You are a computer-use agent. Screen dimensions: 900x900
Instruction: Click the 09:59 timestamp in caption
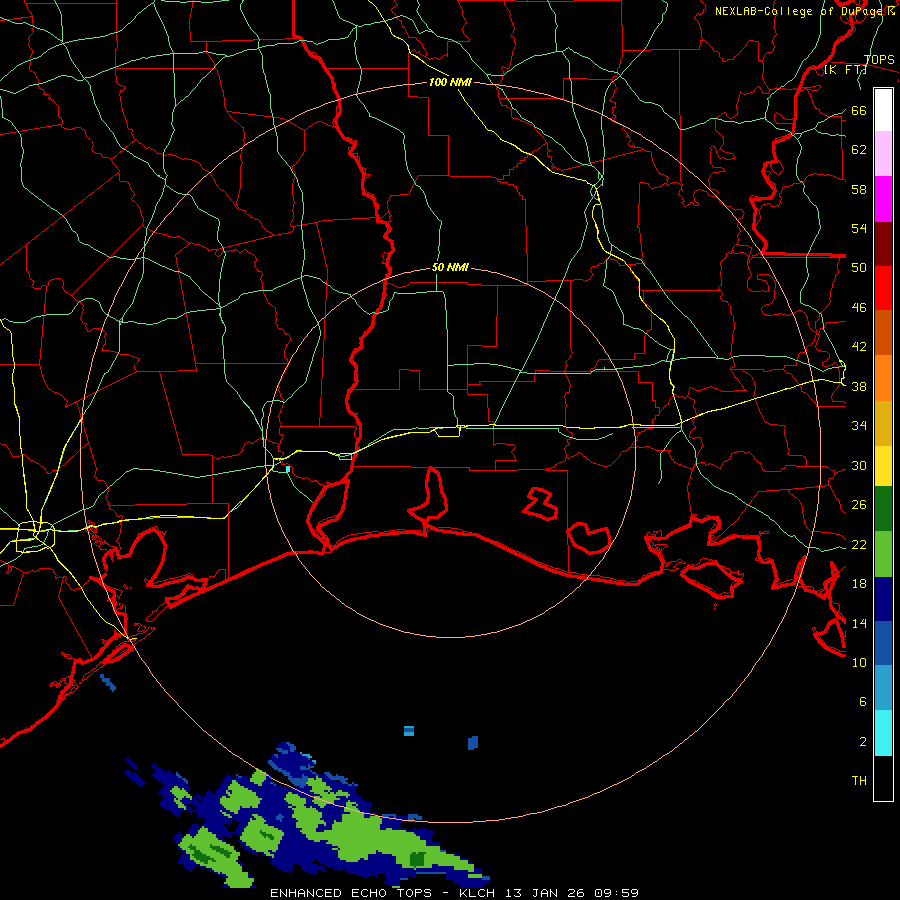click(618, 893)
